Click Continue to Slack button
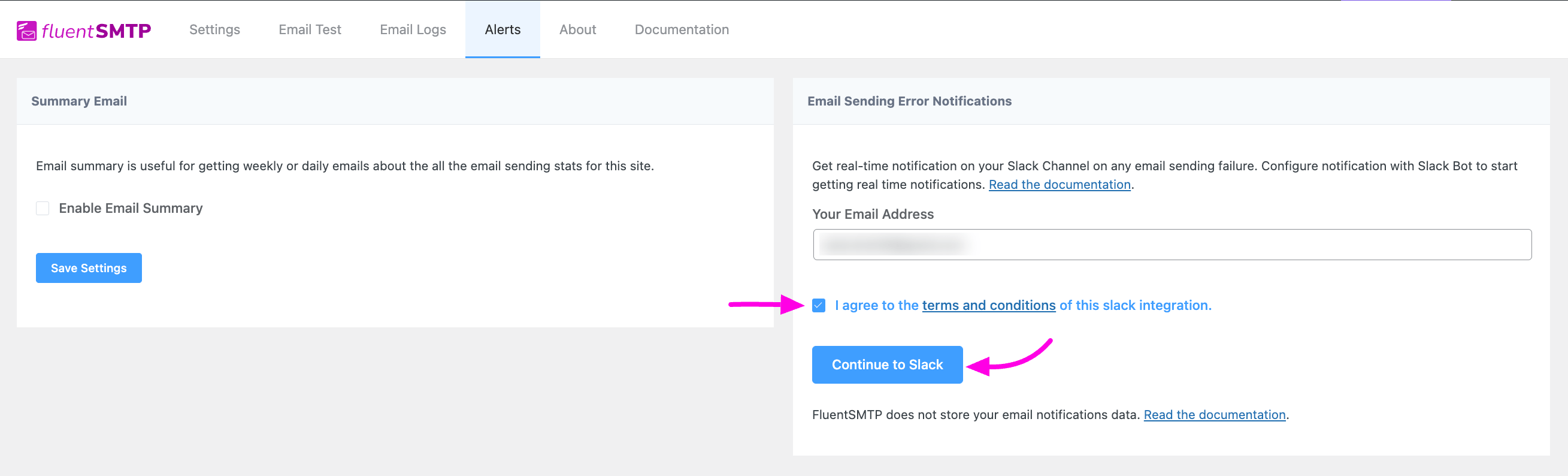Viewport: 1568px width, 476px height. point(887,364)
